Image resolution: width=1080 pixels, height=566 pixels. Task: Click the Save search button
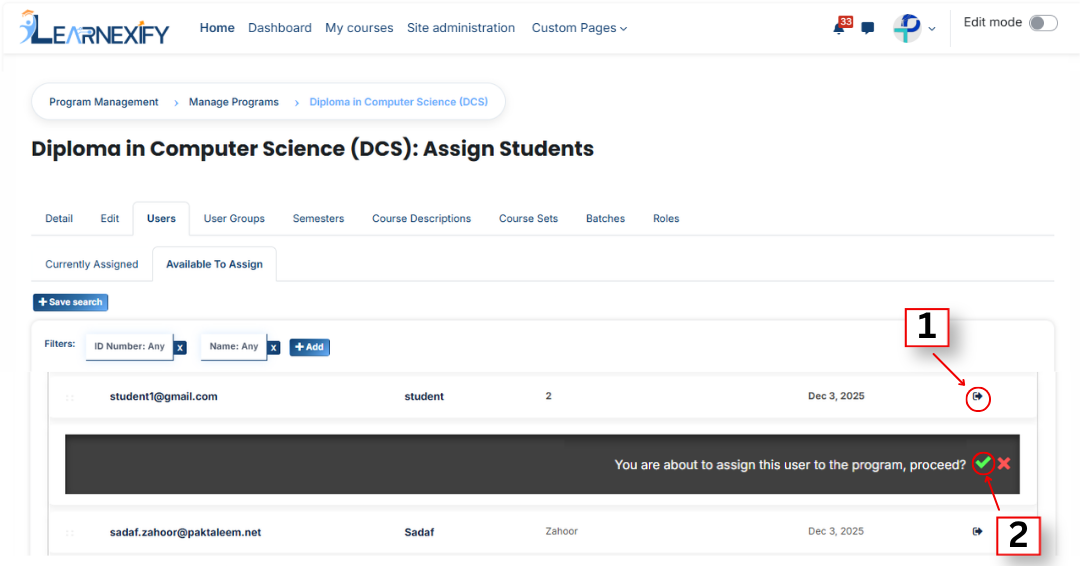pos(70,302)
